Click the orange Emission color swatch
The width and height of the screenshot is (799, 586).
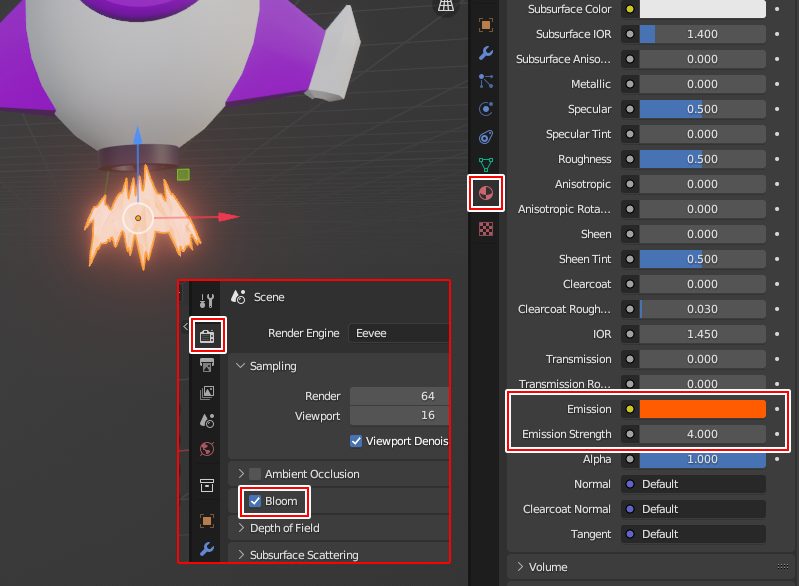click(702, 409)
